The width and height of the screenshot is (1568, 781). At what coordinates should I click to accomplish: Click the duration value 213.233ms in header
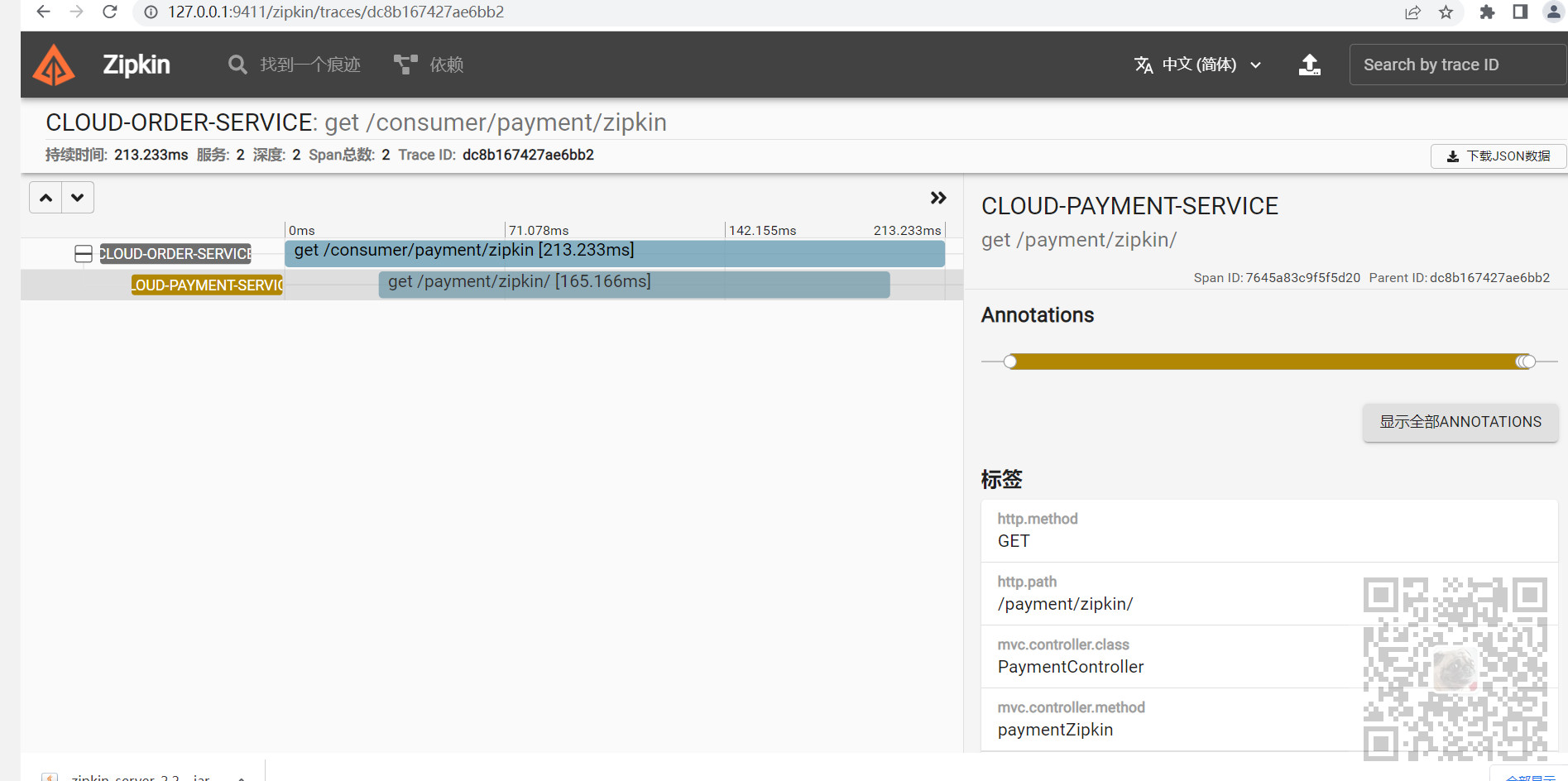tap(151, 155)
